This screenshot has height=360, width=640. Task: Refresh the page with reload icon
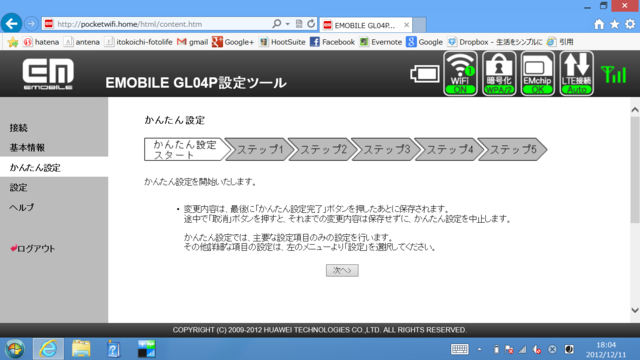(x=311, y=24)
